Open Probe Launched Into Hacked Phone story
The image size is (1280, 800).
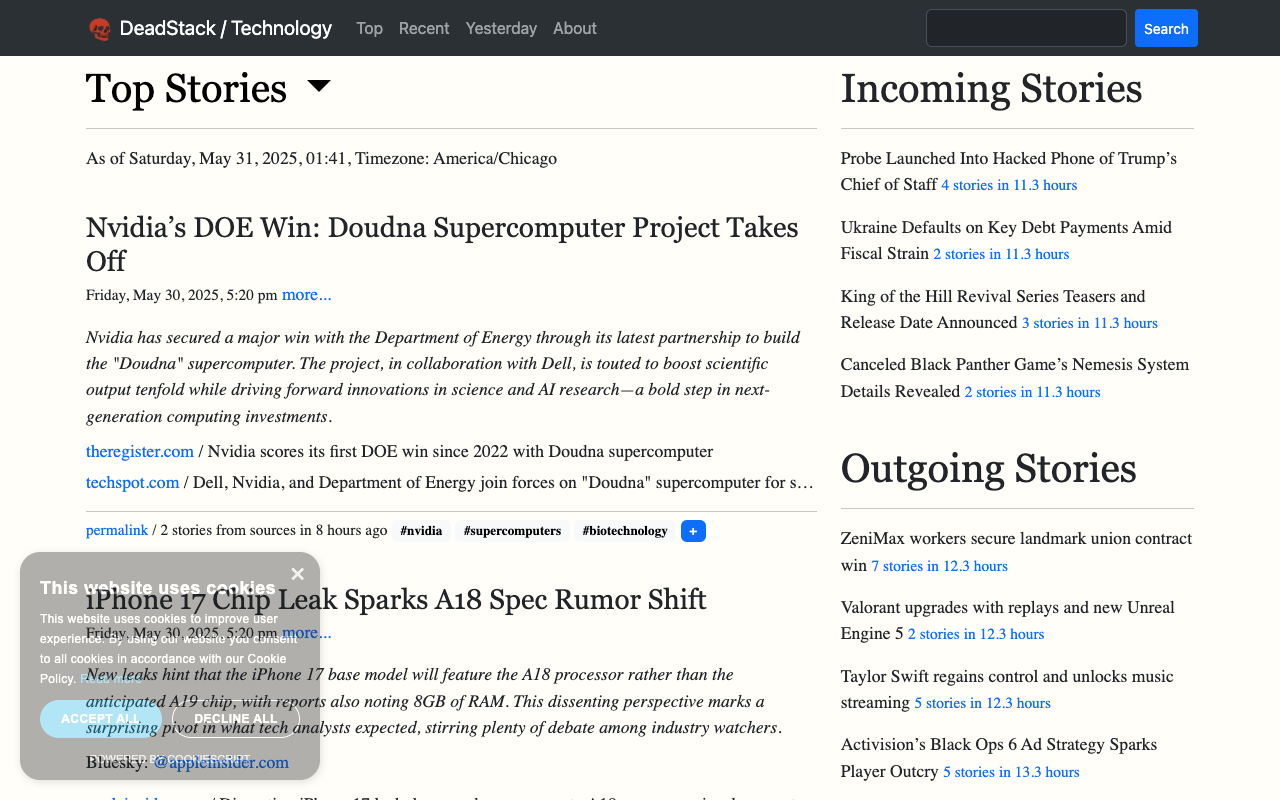pos(1008,171)
